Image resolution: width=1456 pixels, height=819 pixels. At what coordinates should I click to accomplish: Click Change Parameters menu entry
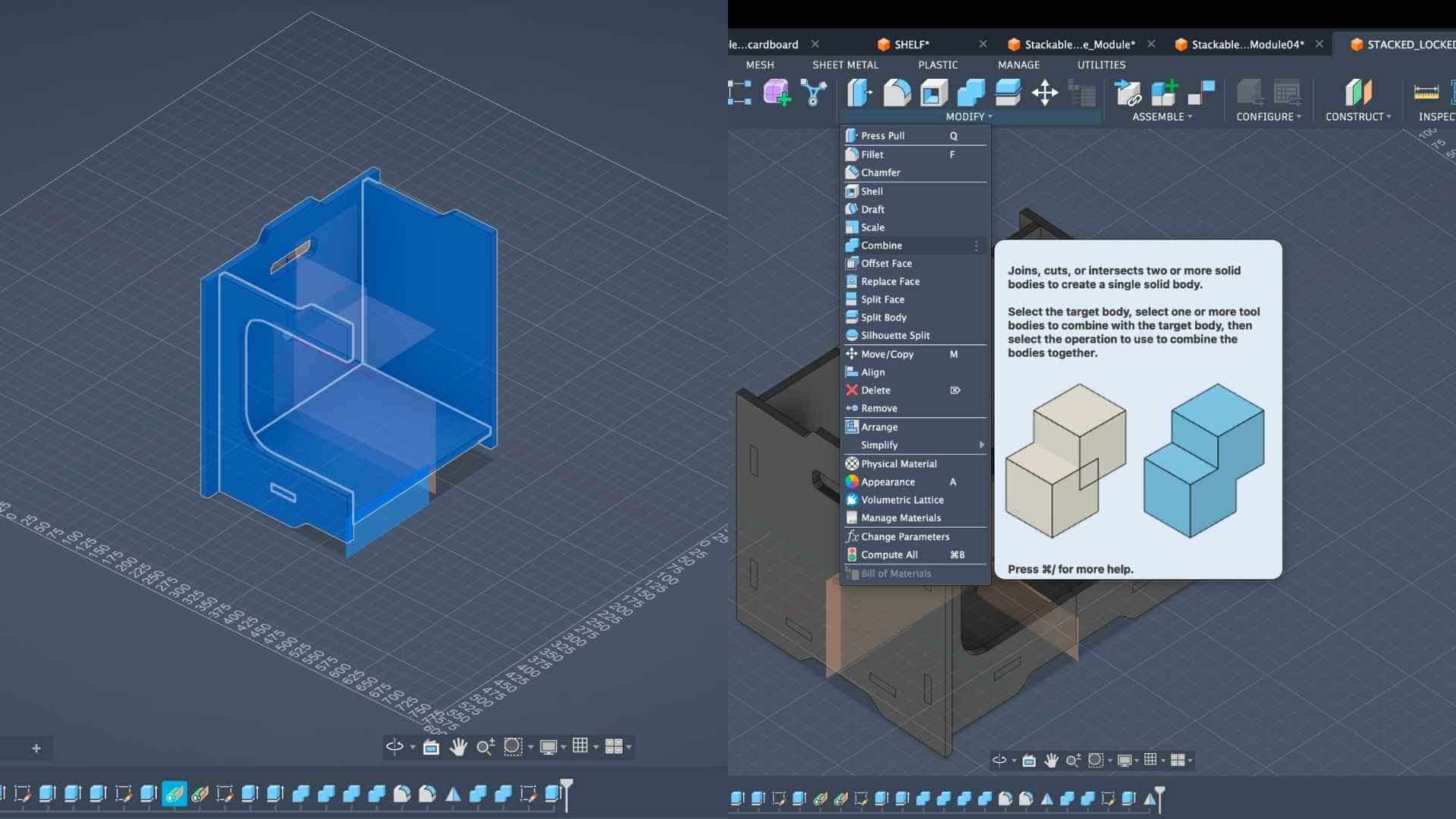click(x=905, y=536)
